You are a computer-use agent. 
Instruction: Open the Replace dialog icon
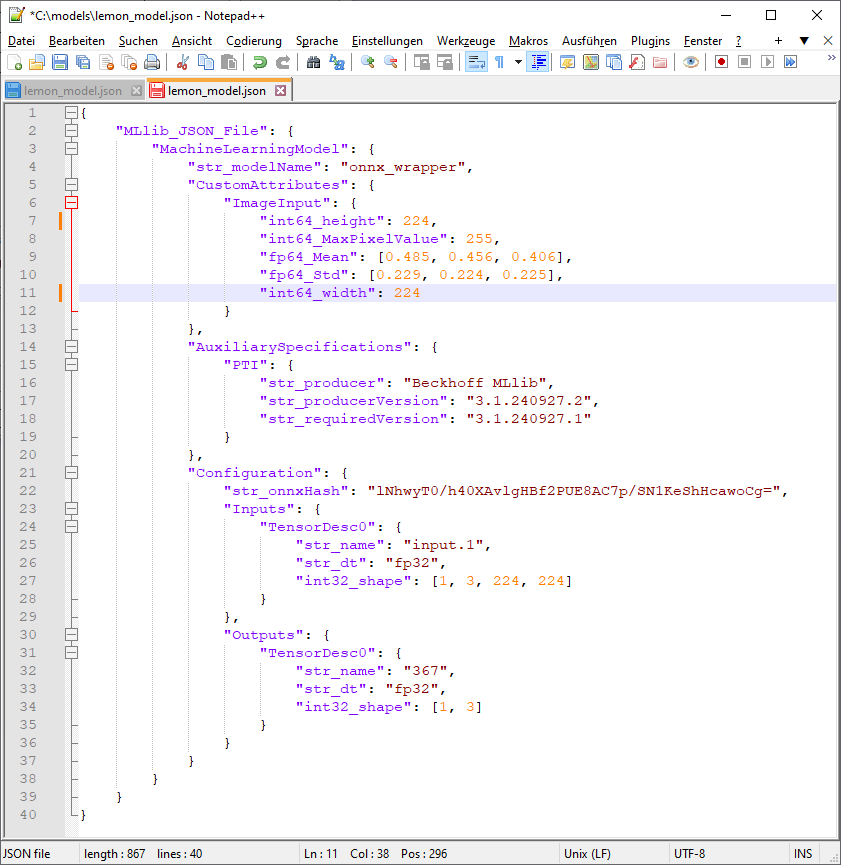pos(337,62)
